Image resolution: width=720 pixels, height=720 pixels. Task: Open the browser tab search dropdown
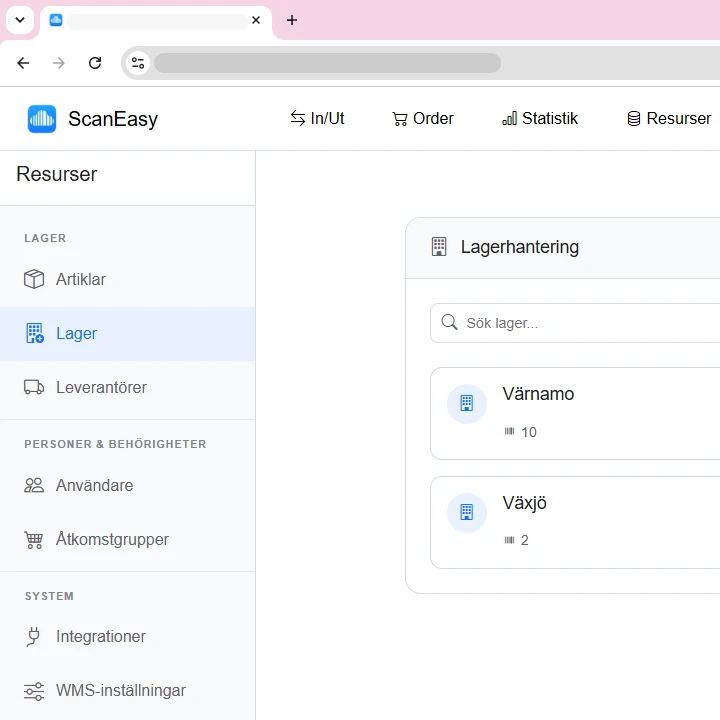click(20, 20)
